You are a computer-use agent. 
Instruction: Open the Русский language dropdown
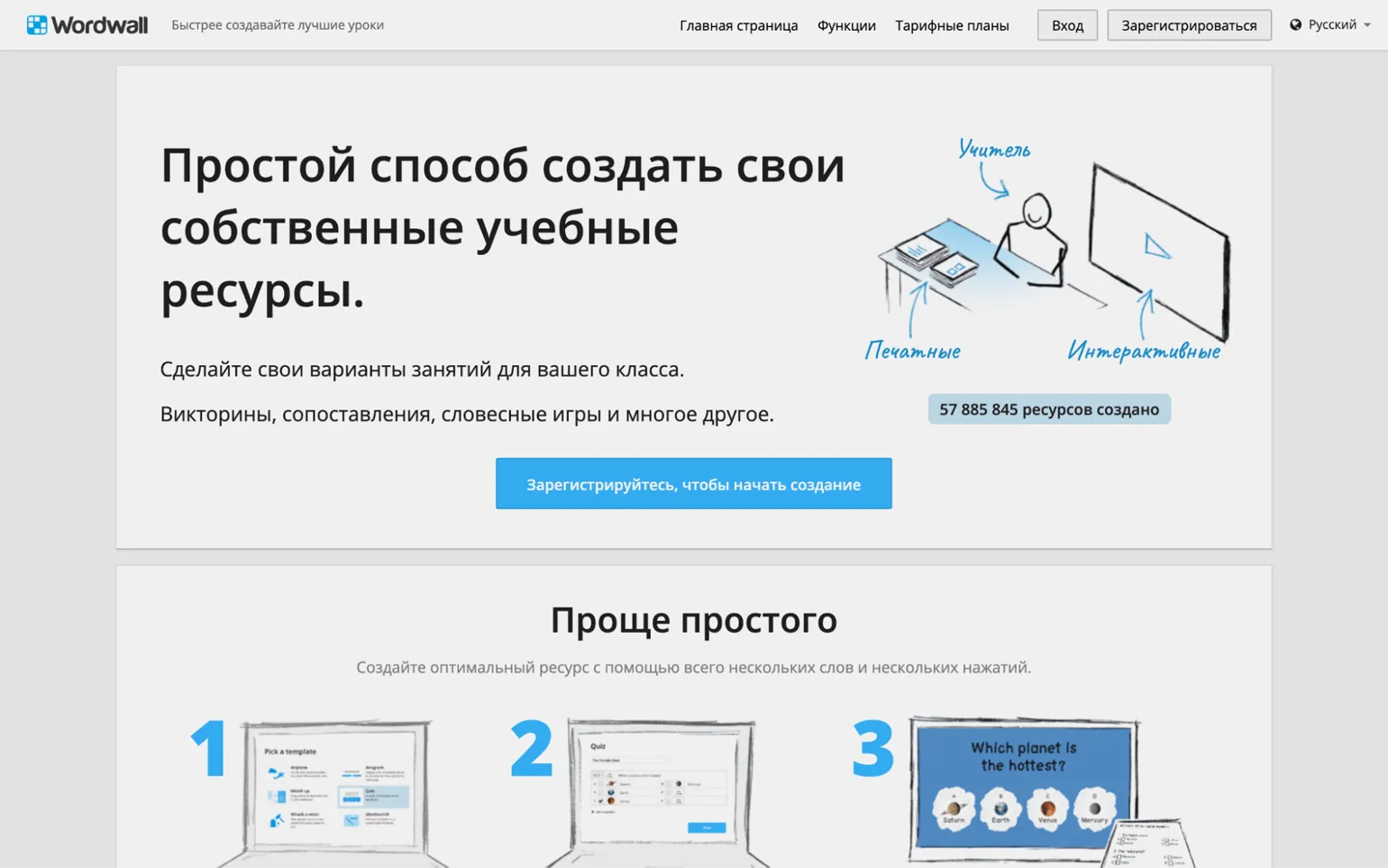click(1331, 25)
